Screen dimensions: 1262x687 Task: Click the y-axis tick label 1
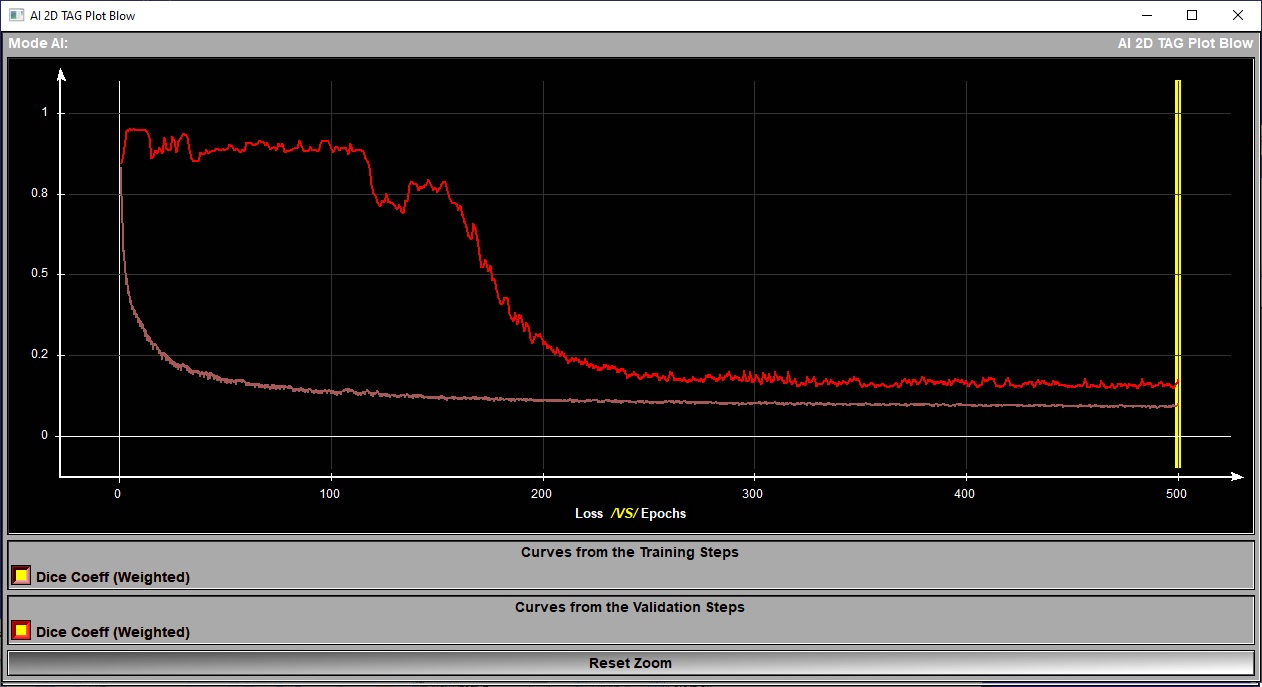[44, 113]
